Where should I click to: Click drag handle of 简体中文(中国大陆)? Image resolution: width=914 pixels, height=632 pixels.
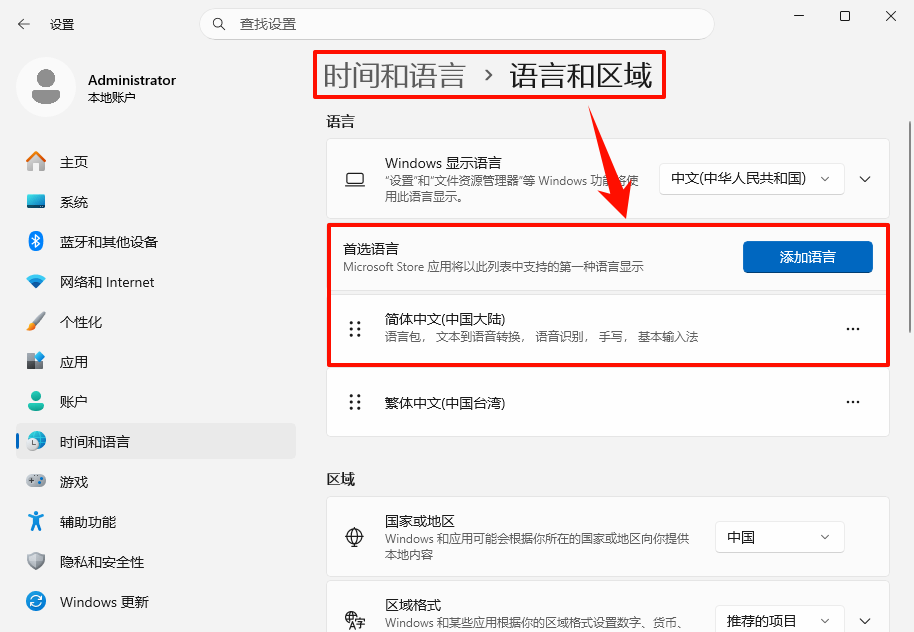(x=355, y=329)
